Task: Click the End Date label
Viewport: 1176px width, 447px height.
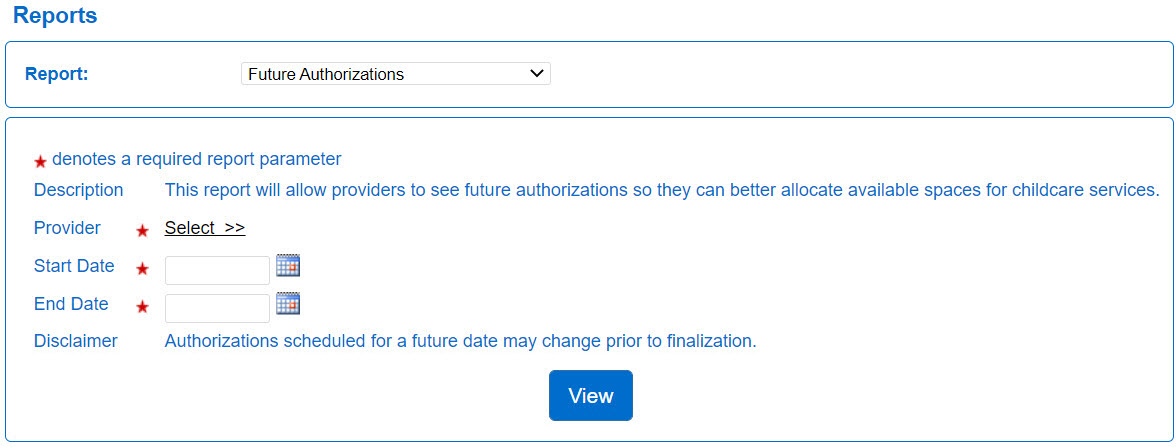Action: click(x=71, y=304)
